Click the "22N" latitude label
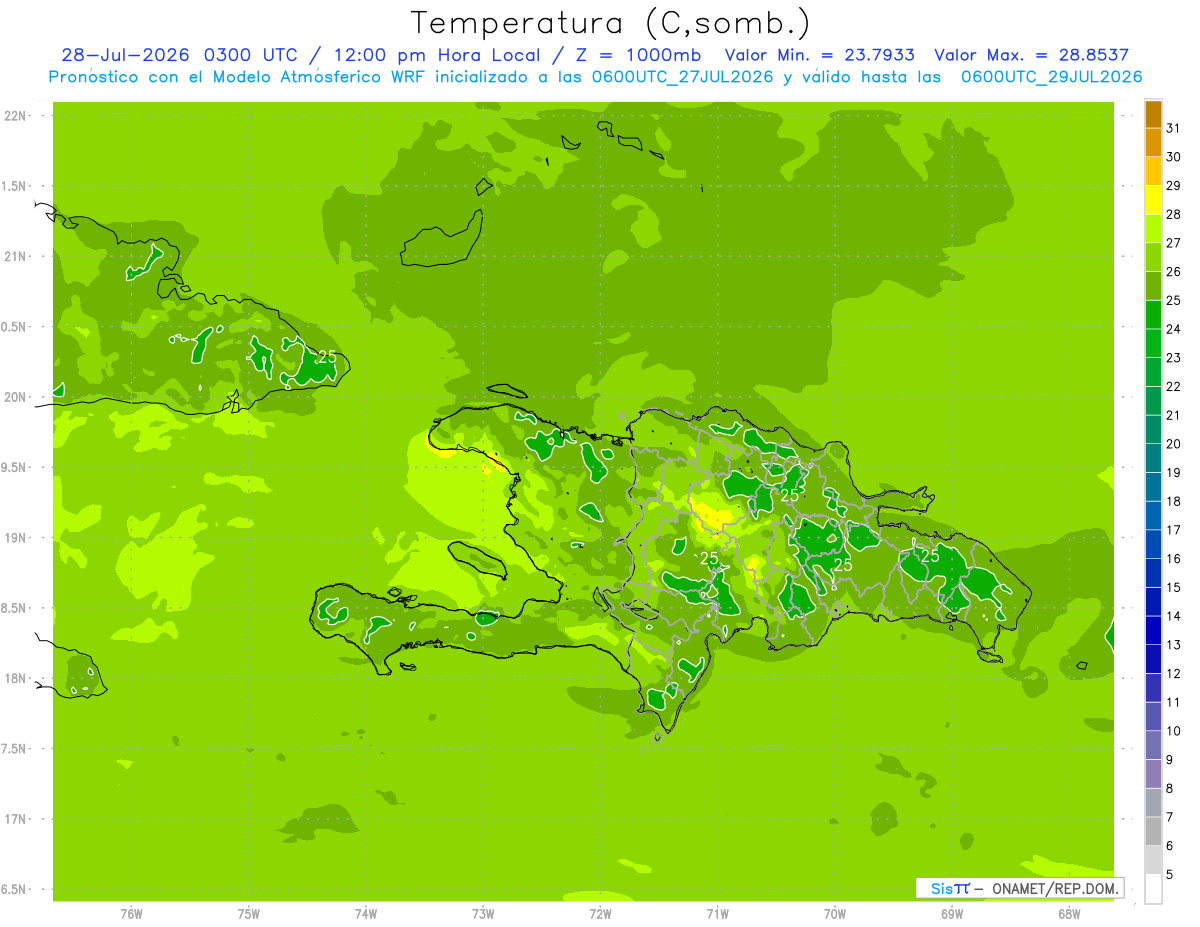Image resolution: width=1200 pixels, height=927 pixels. point(17,116)
